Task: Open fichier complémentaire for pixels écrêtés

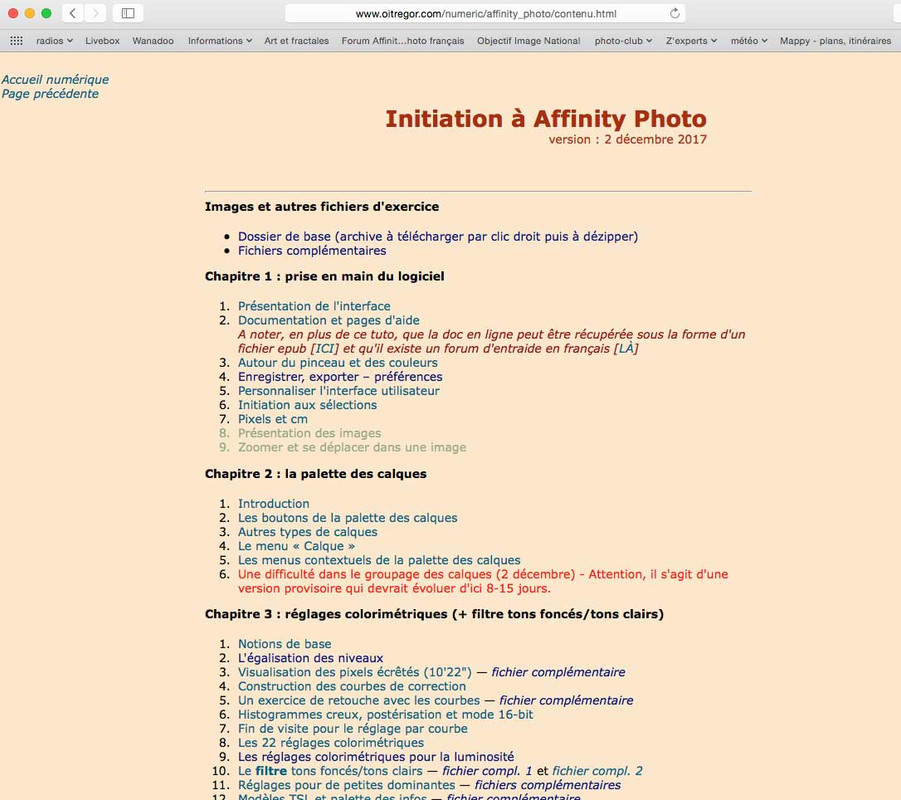Action: pyautogui.click(x=558, y=672)
